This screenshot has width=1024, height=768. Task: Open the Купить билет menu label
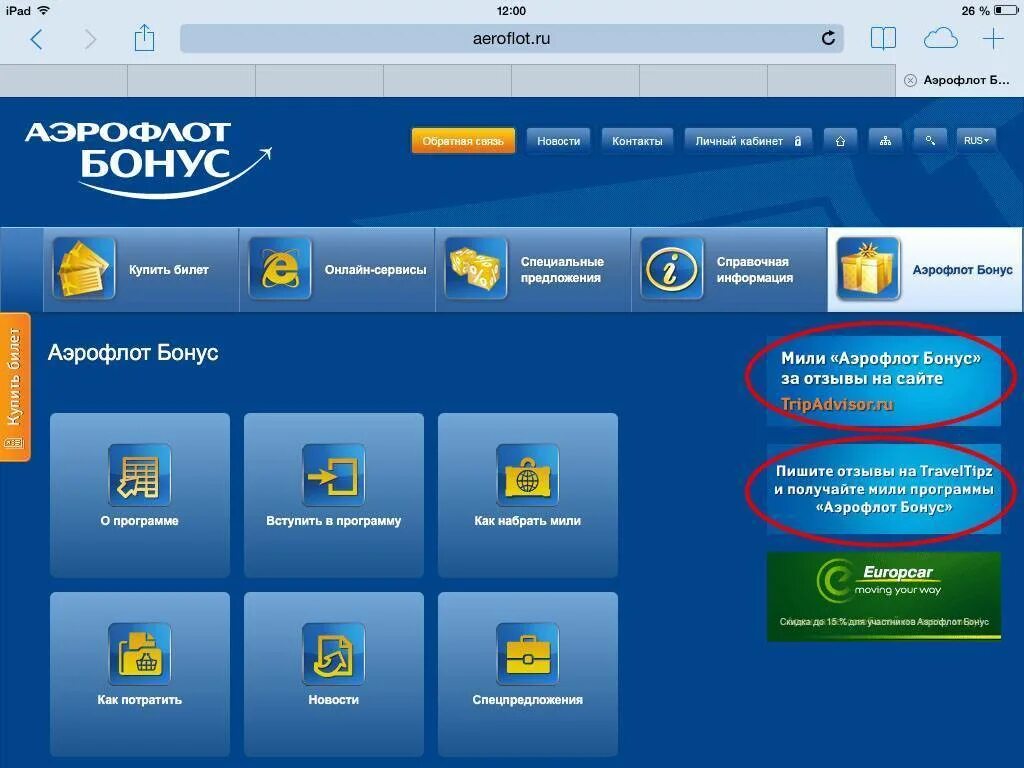pos(168,270)
